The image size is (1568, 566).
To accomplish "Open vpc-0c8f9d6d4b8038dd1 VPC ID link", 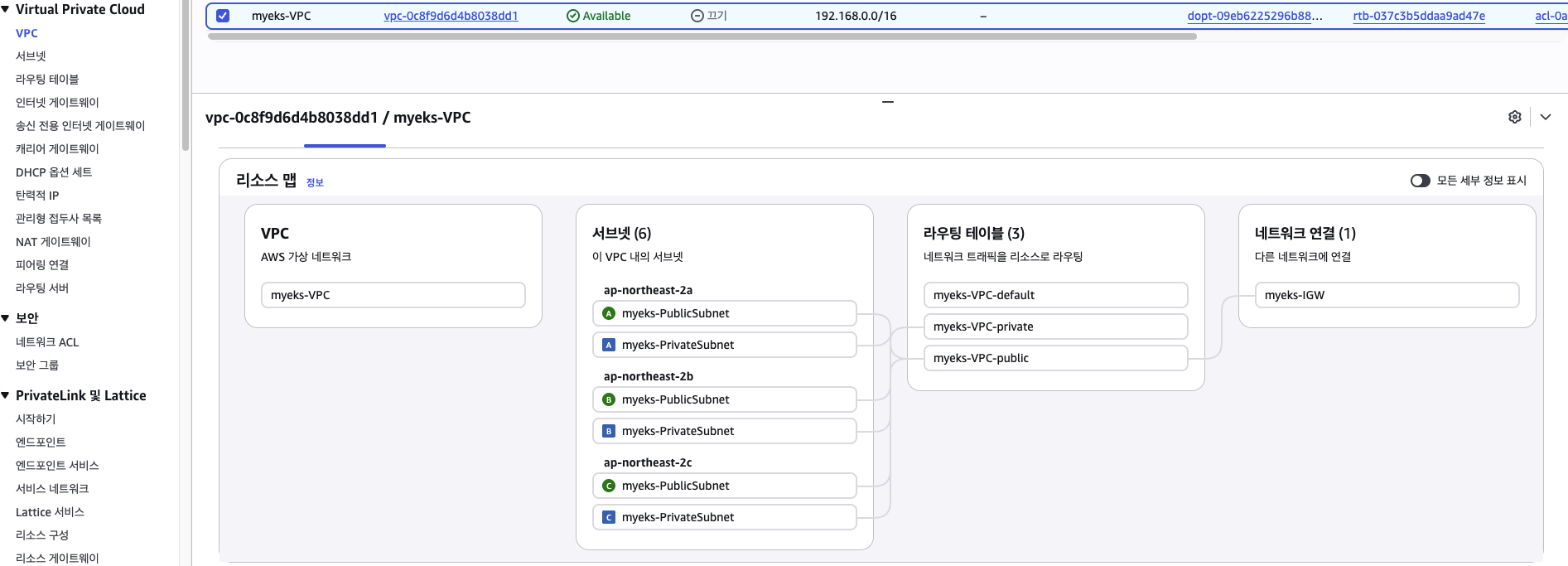I will coord(451,16).
